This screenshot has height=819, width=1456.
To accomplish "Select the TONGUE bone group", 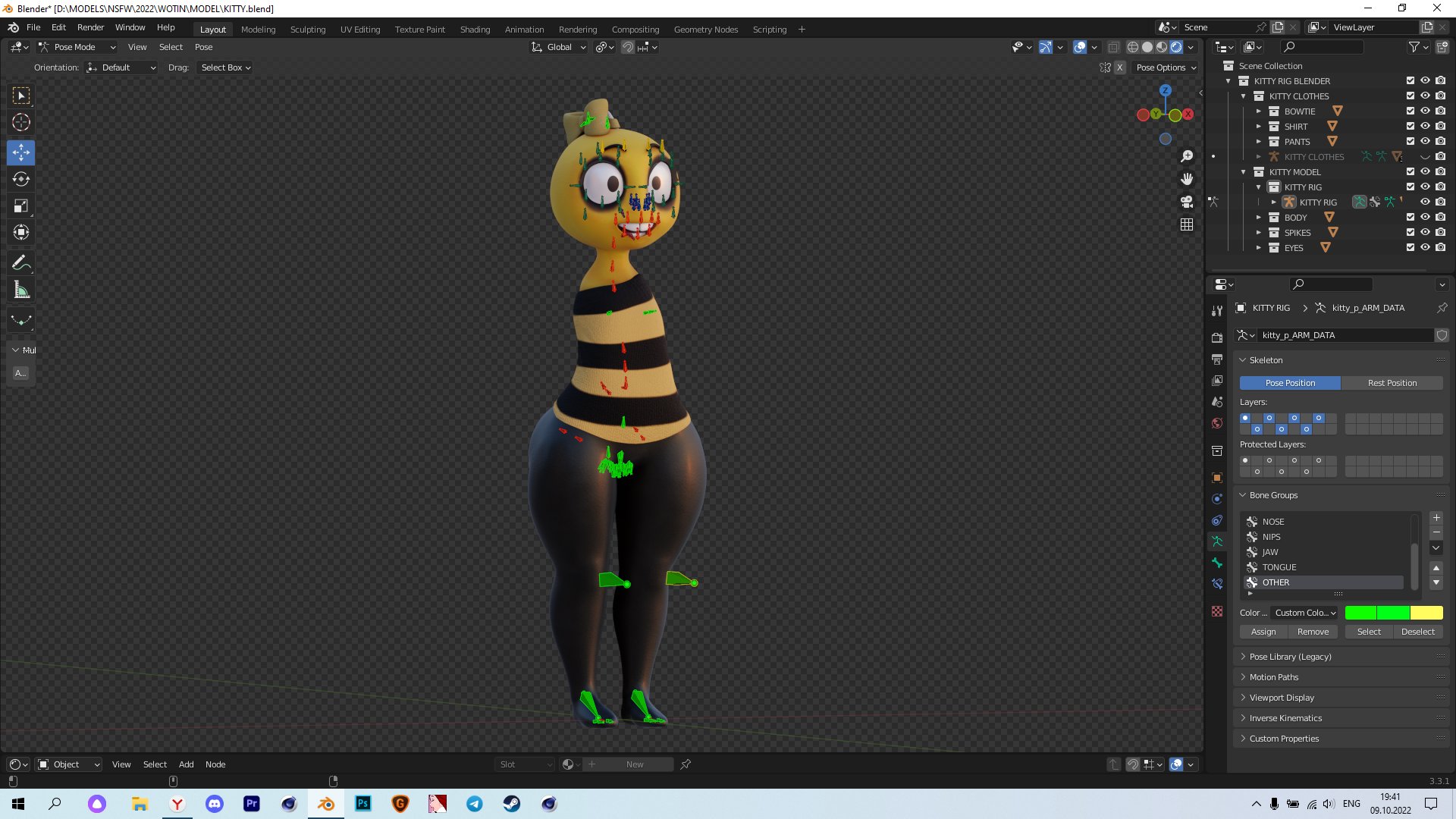I will click(1279, 567).
